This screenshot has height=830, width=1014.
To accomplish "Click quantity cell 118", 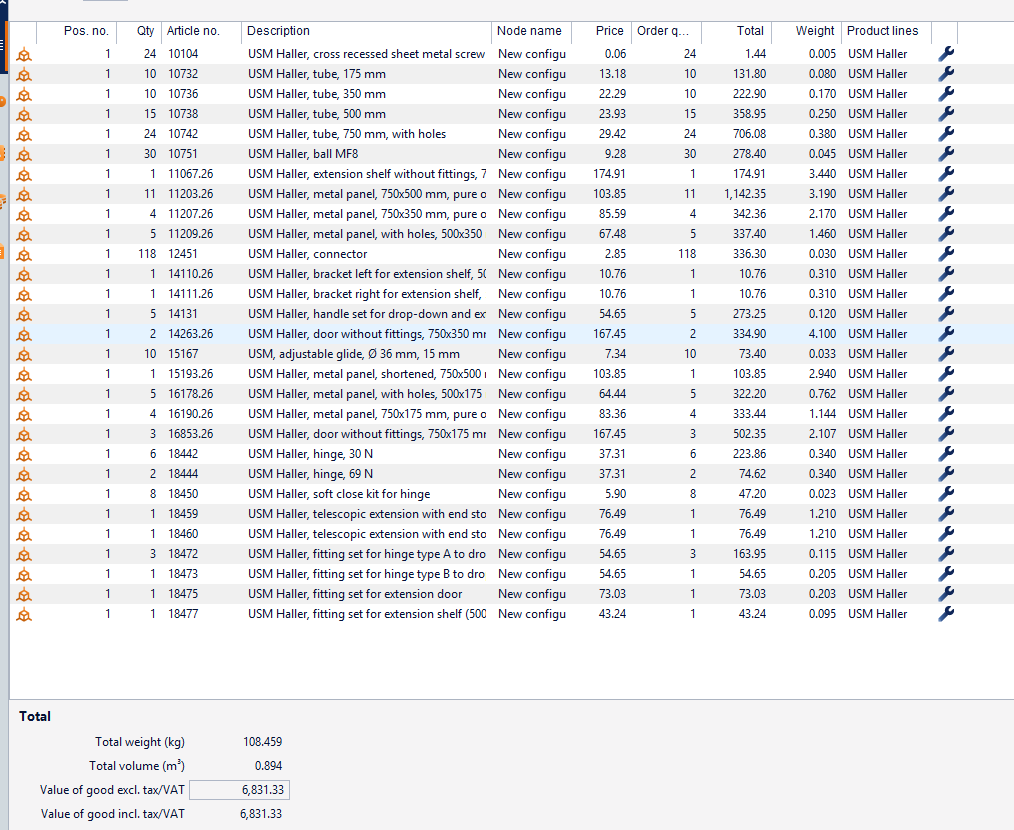I will [147, 254].
